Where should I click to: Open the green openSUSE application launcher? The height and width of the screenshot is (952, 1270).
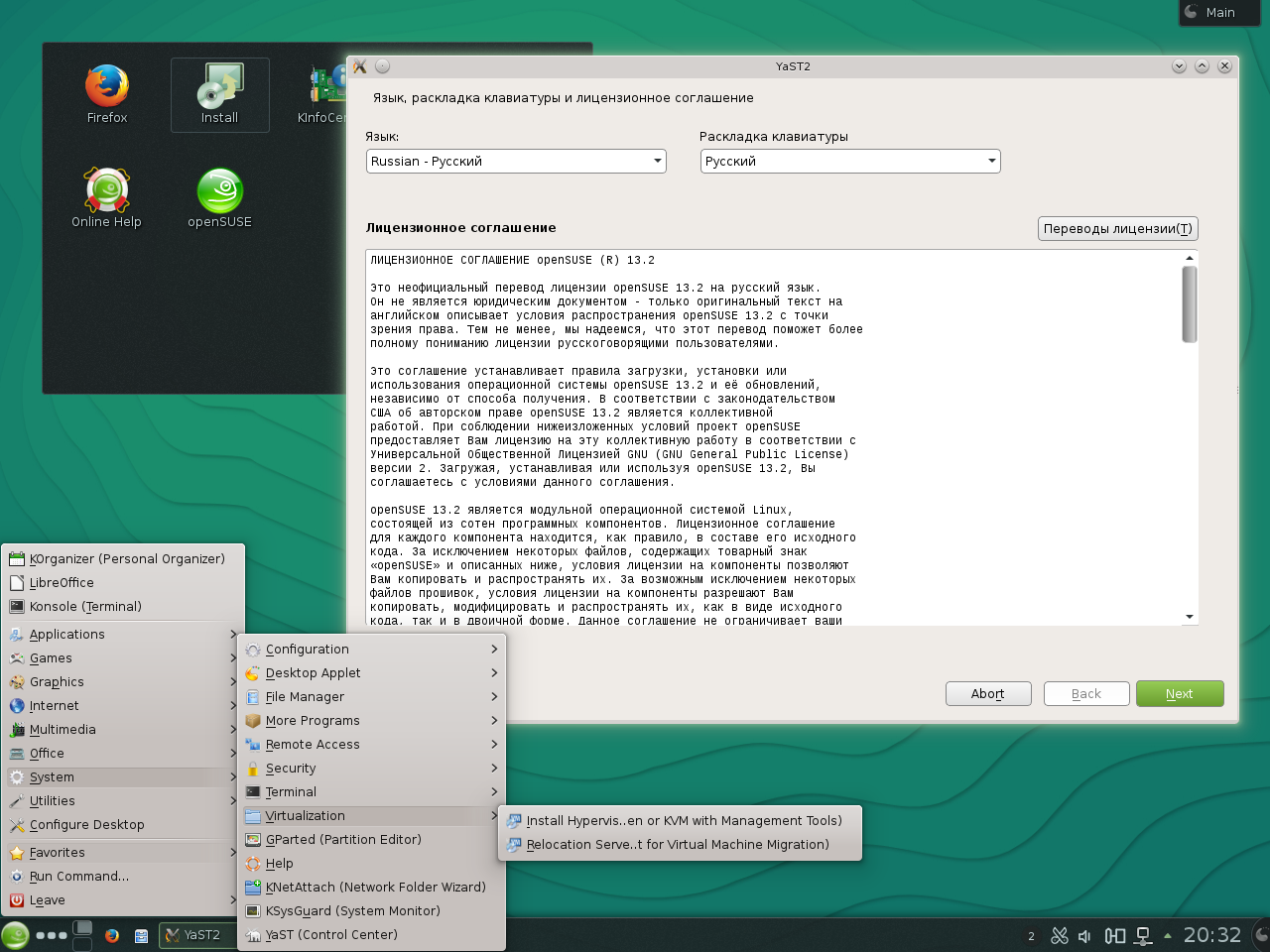14,934
